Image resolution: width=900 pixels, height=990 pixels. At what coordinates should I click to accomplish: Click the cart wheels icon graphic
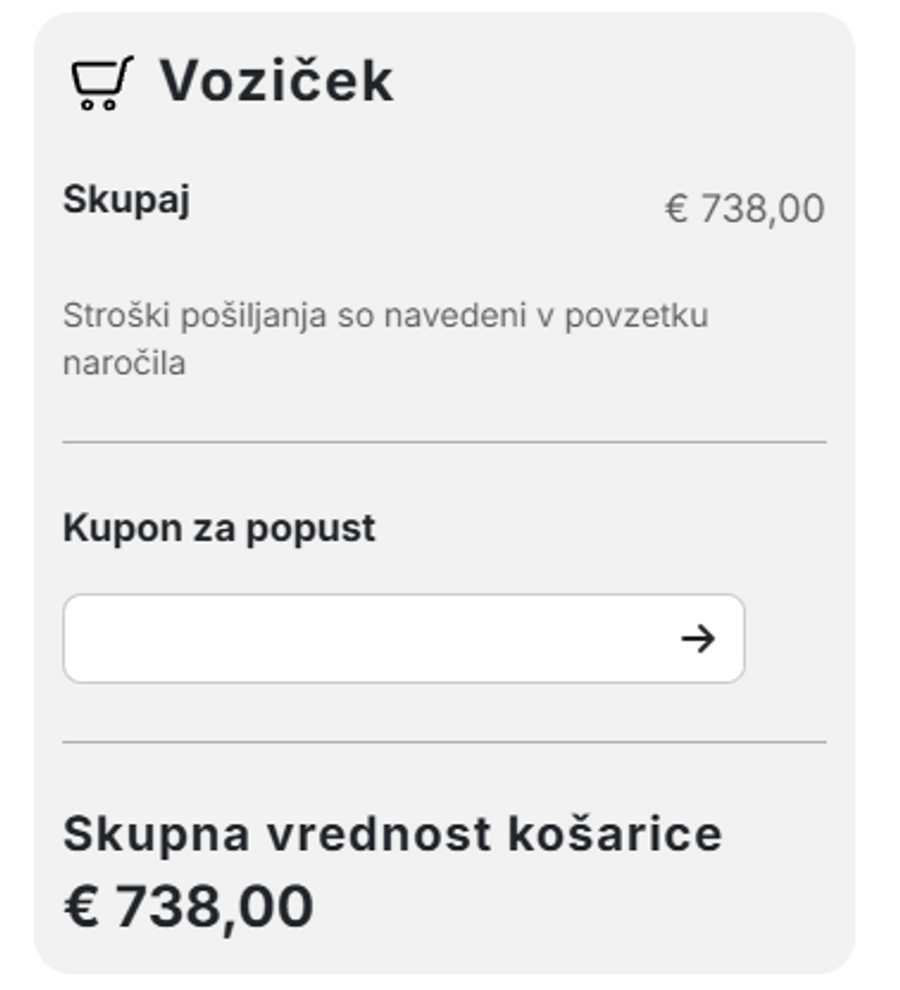(x=97, y=103)
